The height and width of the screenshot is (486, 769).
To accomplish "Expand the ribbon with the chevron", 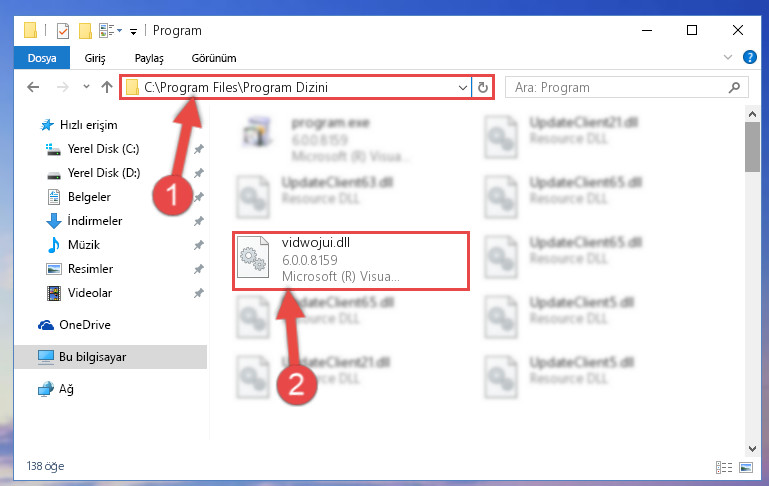I will (727, 57).
